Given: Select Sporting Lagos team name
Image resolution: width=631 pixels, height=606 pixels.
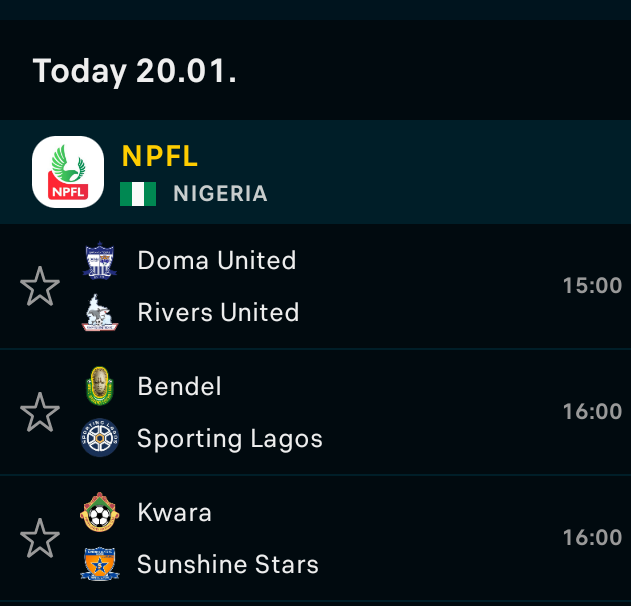Looking at the screenshot, I should (x=230, y=439).
